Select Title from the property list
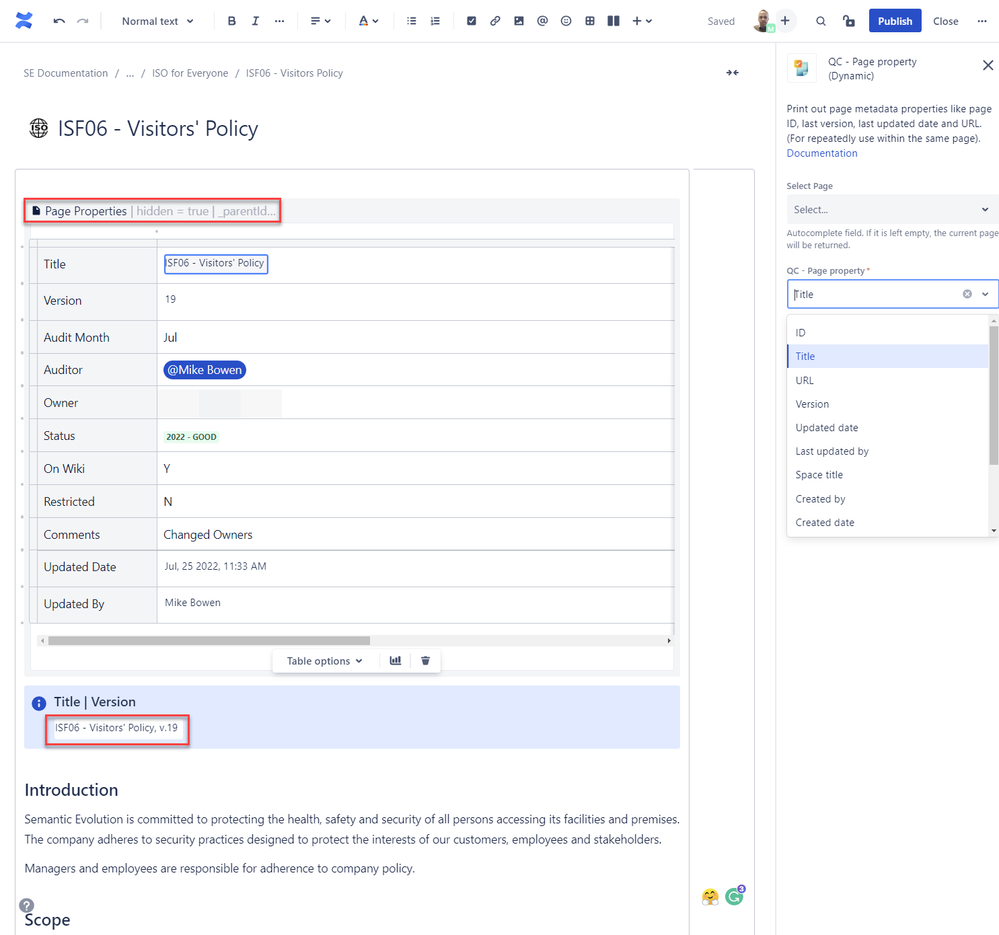Screen dimensions: 999x935 pyautogui.click(x=888, y=356)
